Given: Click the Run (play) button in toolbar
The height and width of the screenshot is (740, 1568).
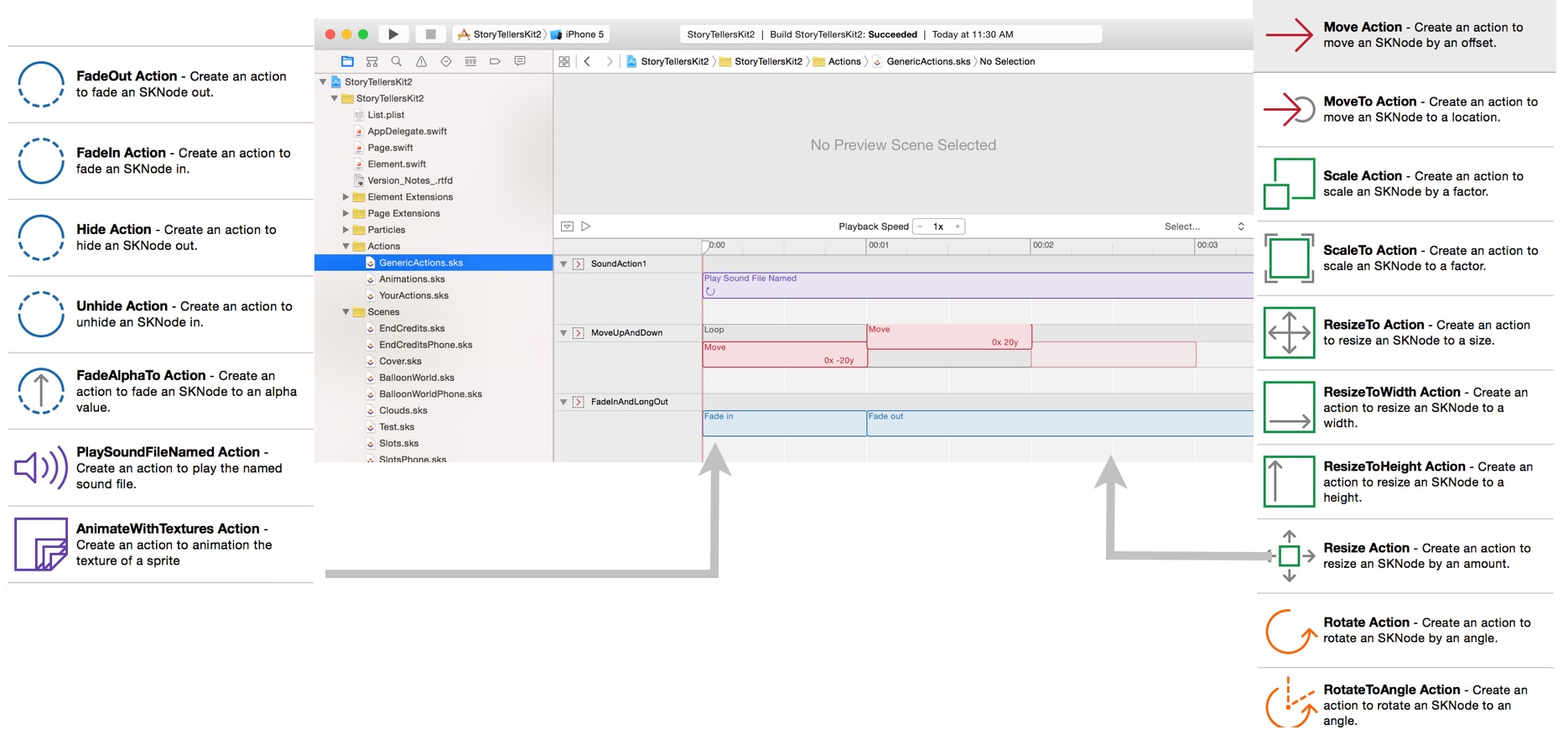Looking at the screenshot, I should tap(393, 34).
